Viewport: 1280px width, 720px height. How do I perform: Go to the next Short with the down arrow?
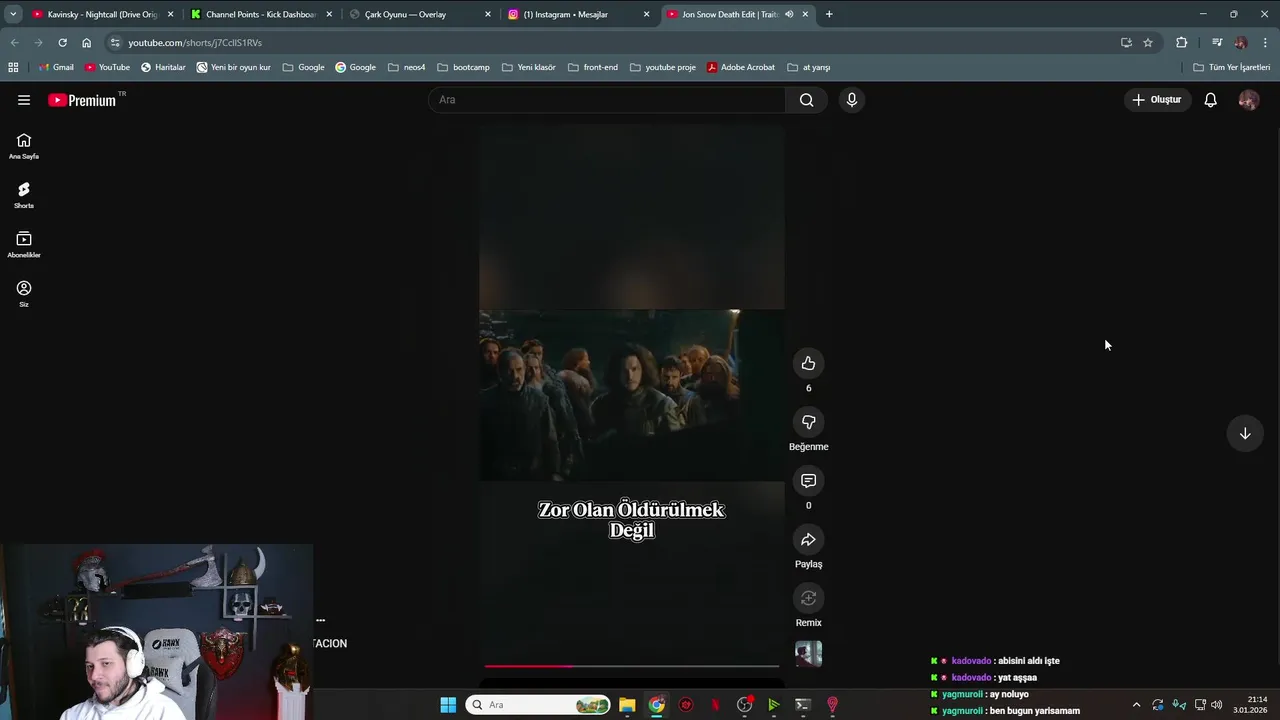(x=1245, y=434)
